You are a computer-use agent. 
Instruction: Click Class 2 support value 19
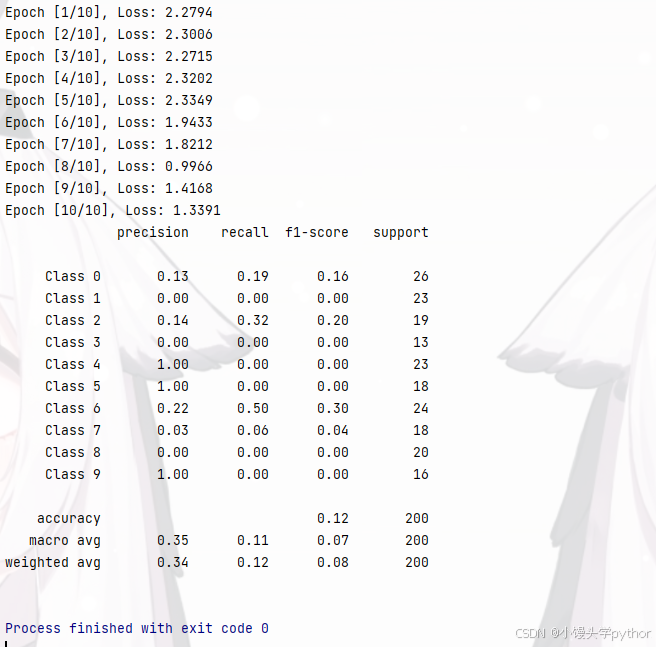pos(421,321)
